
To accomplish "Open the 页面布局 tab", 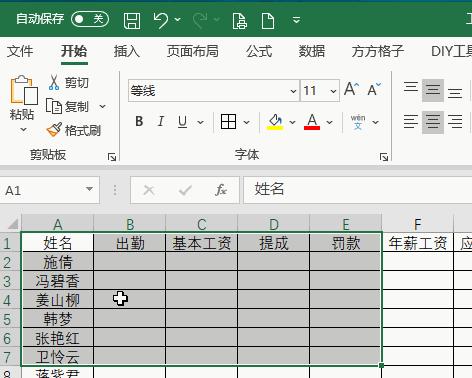I will 193,51.
